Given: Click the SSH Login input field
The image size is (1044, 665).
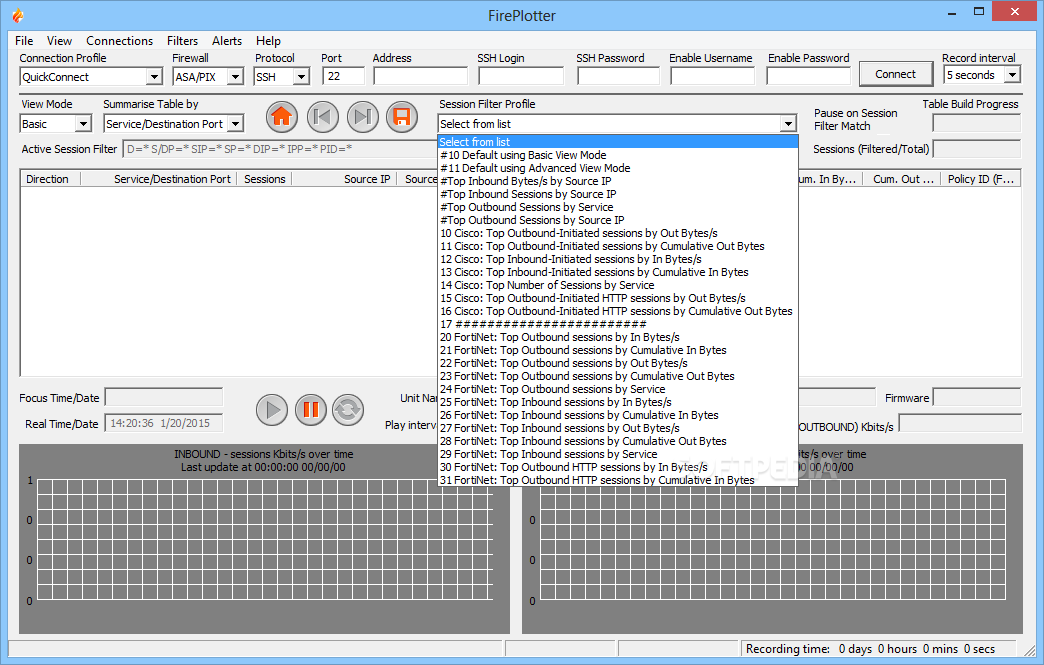Looking at the screenshot, I should coord(521,76).
